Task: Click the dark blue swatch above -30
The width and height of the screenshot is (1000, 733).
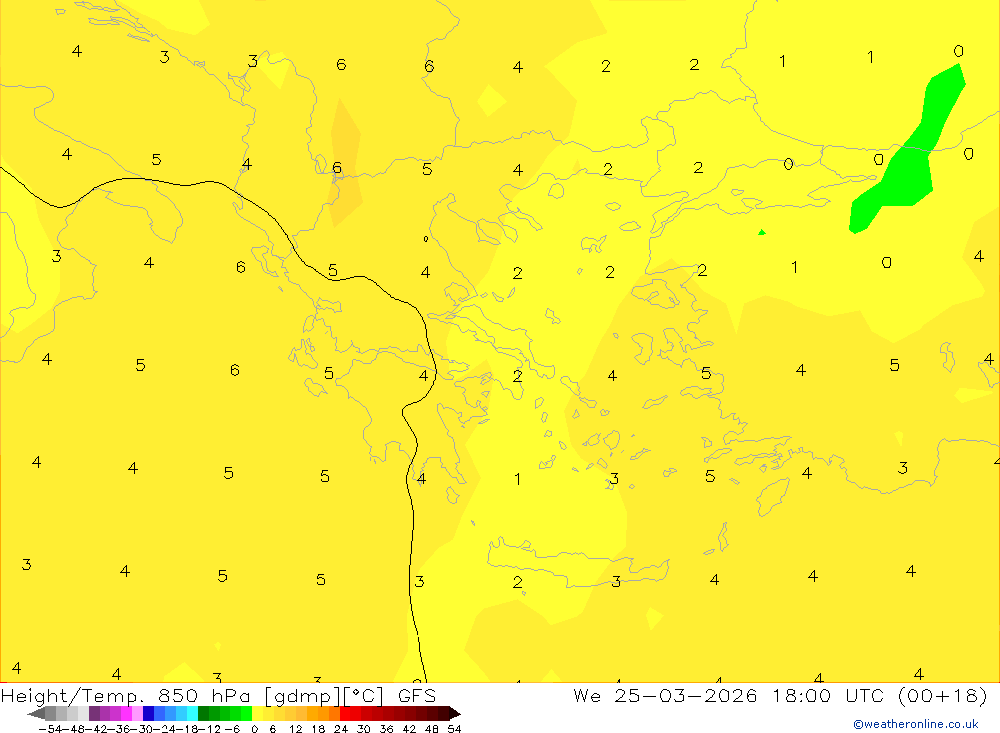Action: [148, 714]
